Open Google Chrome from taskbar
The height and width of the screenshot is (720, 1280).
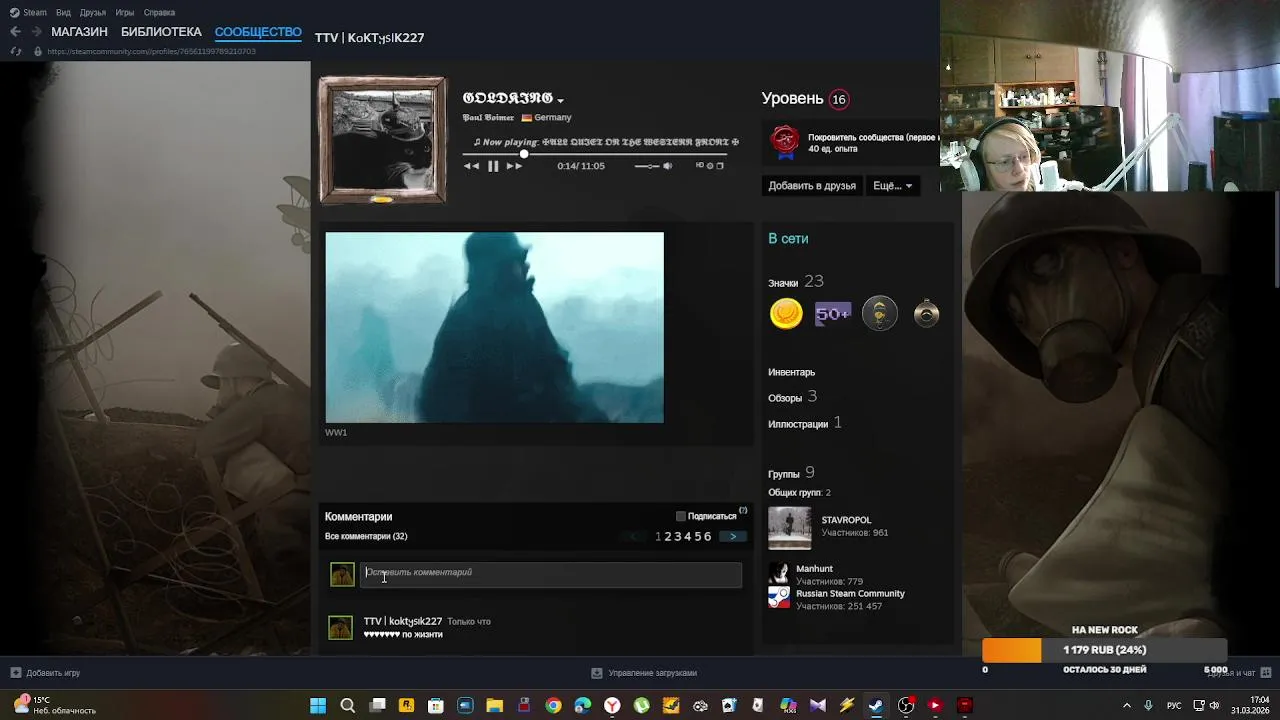[x=553, y=706]
